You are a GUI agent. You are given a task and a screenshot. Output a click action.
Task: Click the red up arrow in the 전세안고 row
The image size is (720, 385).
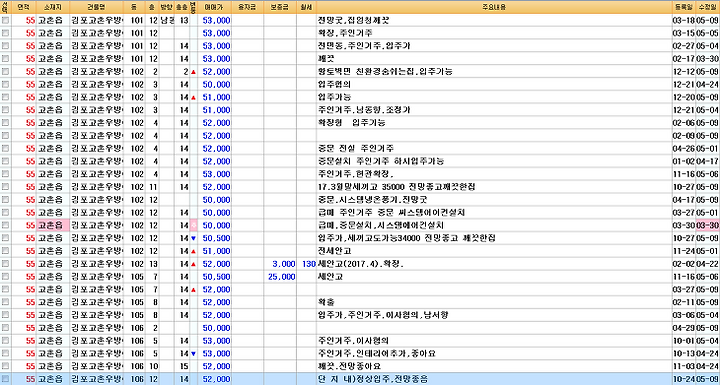click(x=193, y=251)
